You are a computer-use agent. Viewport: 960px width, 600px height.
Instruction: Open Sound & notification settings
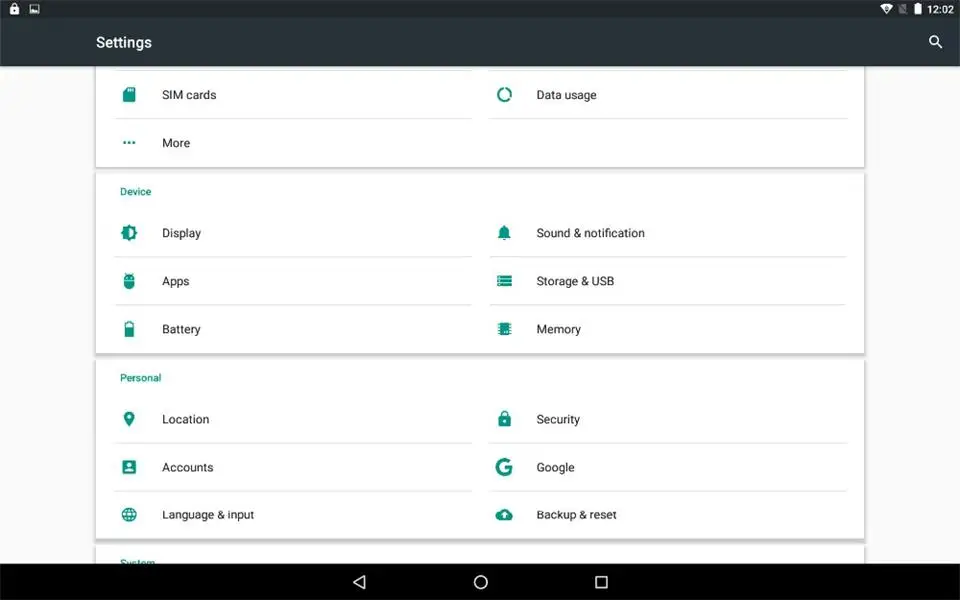coord(668,233)
